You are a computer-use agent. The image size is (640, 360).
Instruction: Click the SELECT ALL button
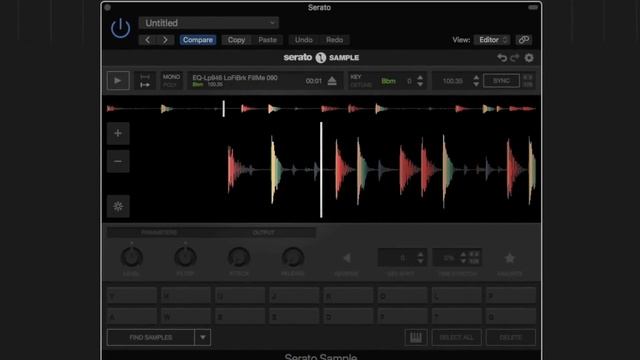pyautogui.click(x=456, y=338)
